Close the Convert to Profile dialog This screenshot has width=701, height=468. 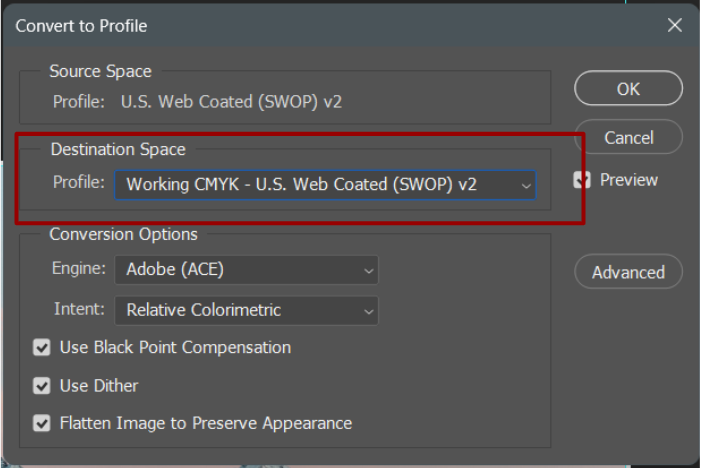coord(675,25)
